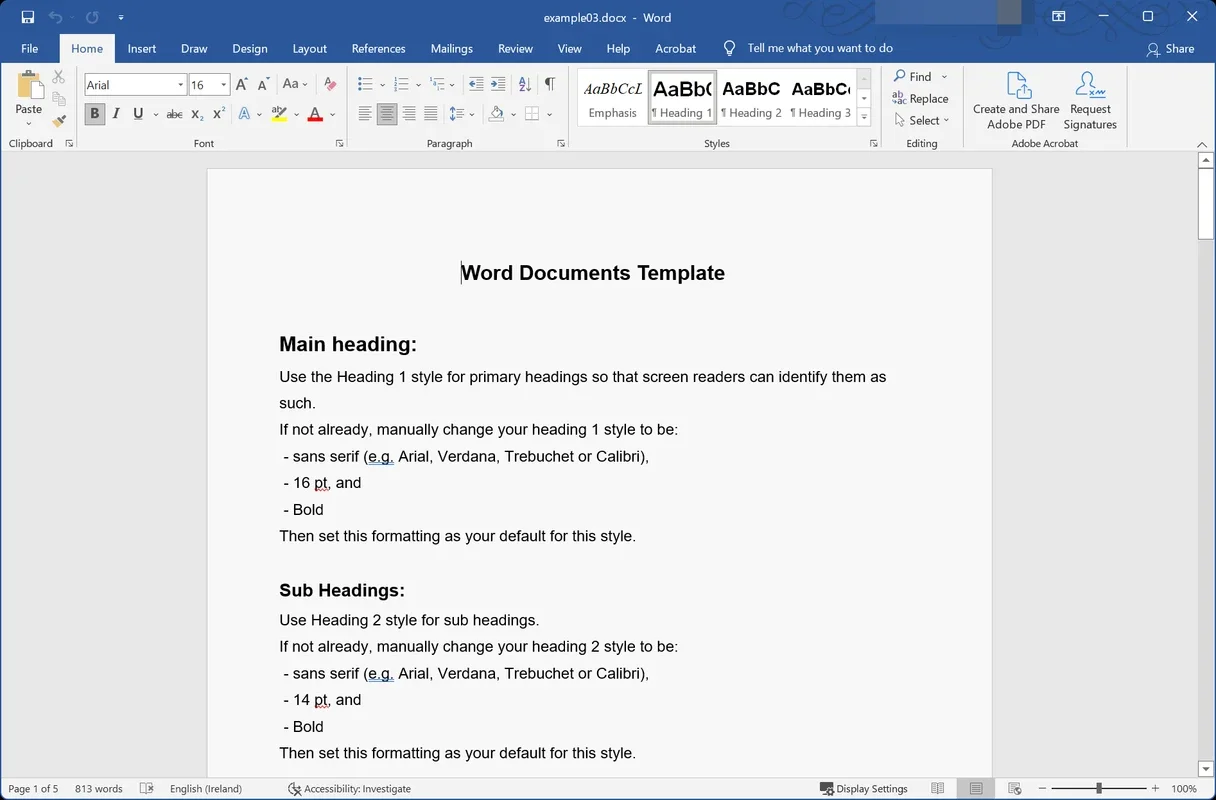Toggle paragraph marks visibility
The height and width of the screenshot is (800, 1216).
coord(549,84)
